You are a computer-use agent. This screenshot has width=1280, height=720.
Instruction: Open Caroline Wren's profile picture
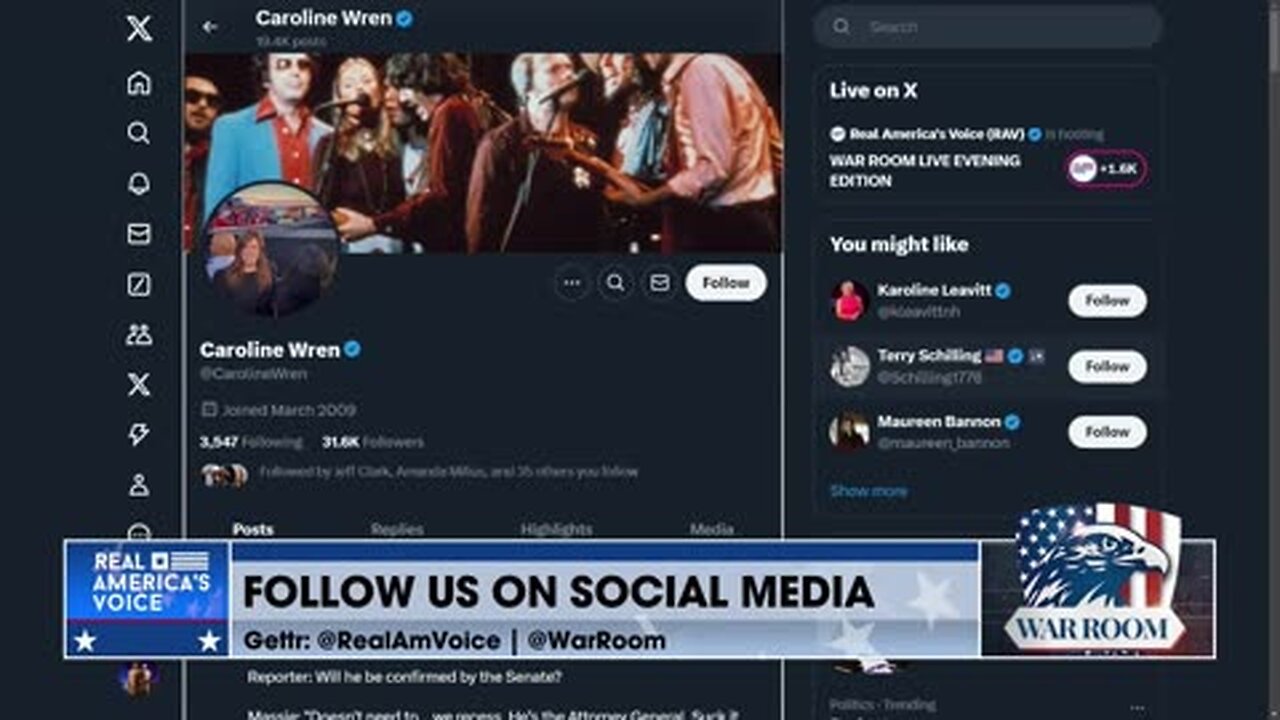coord(271,249)
